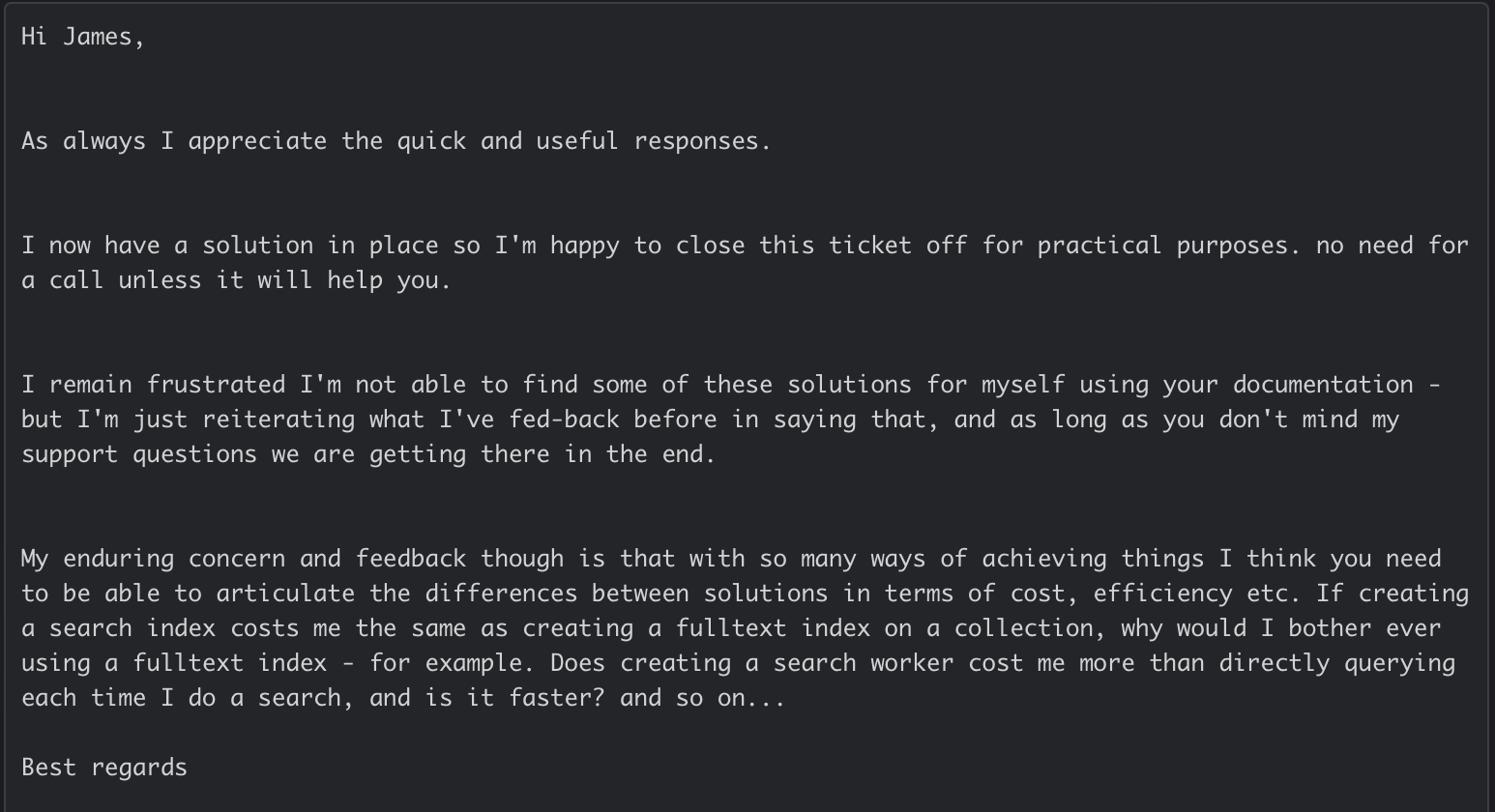Click the words 'close this ticket off'
1495x812 pixels.
click(822, 246)
